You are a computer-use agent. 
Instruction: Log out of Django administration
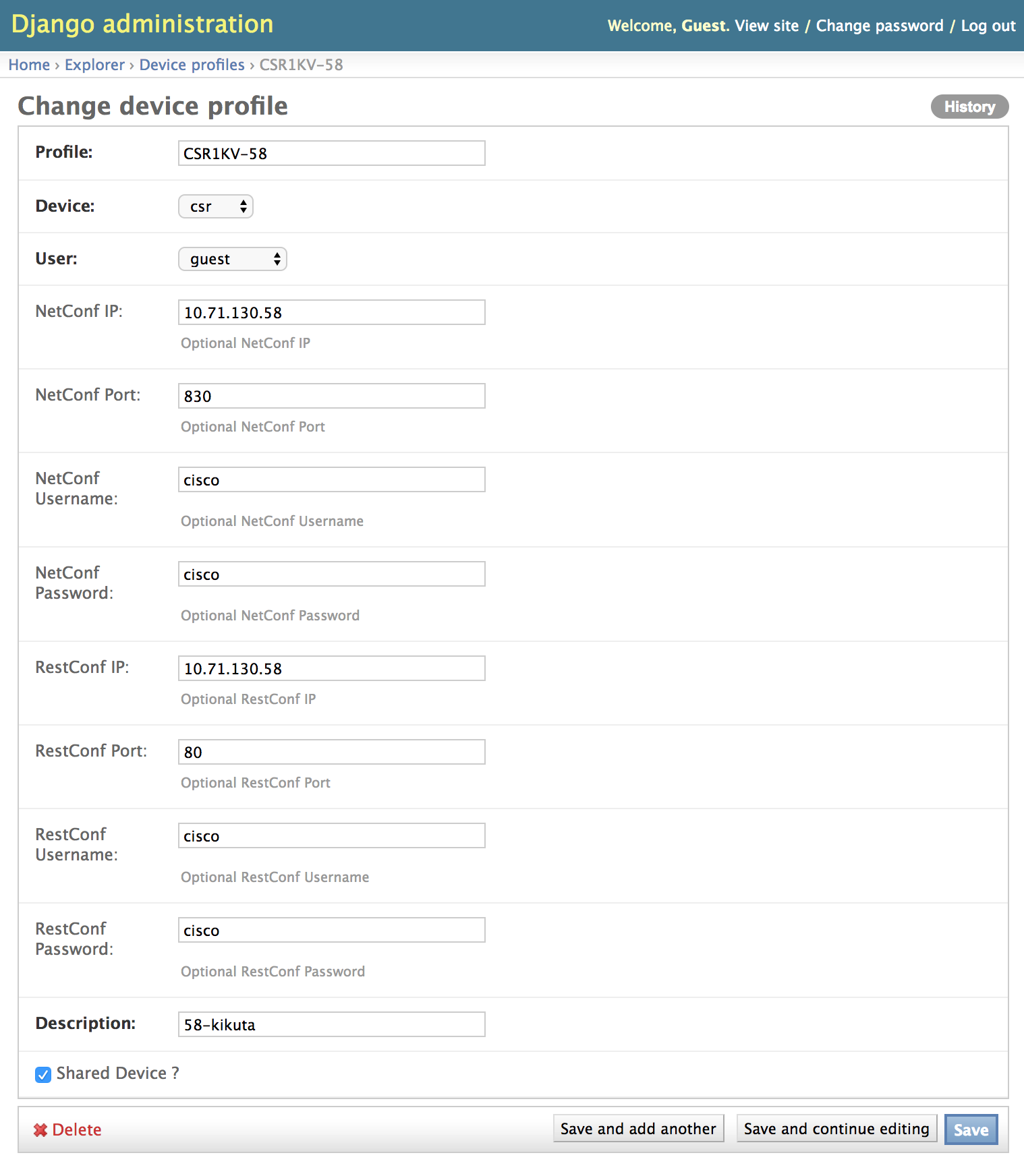[988, 26]
